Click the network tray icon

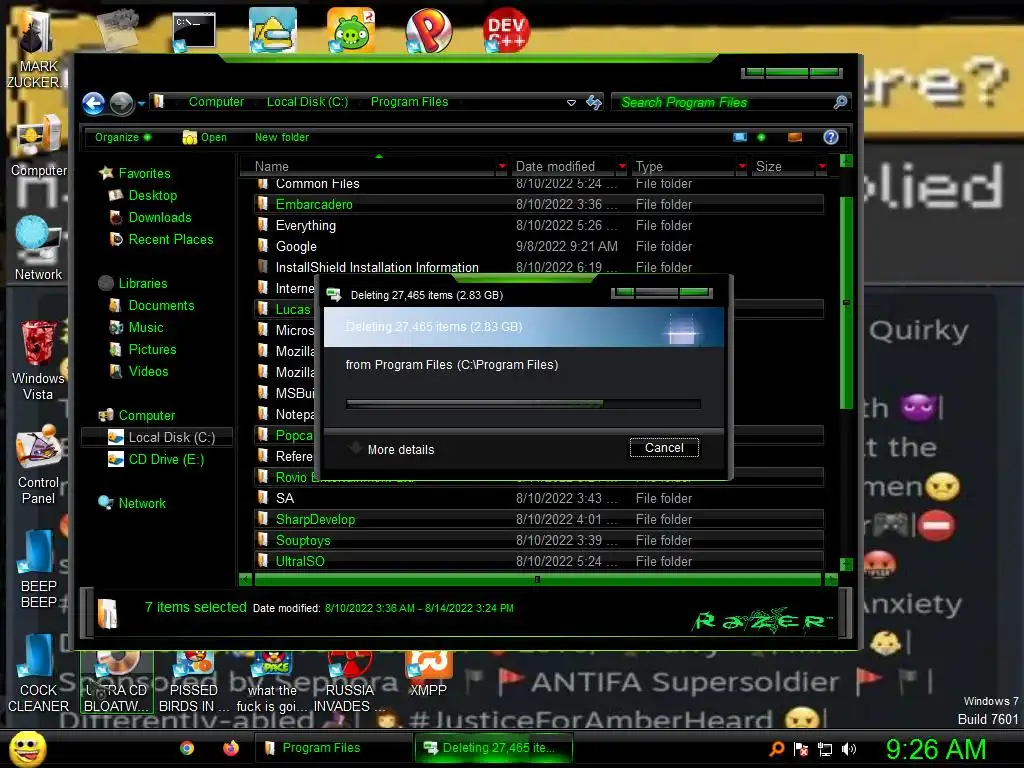click(x=825, y=749)
